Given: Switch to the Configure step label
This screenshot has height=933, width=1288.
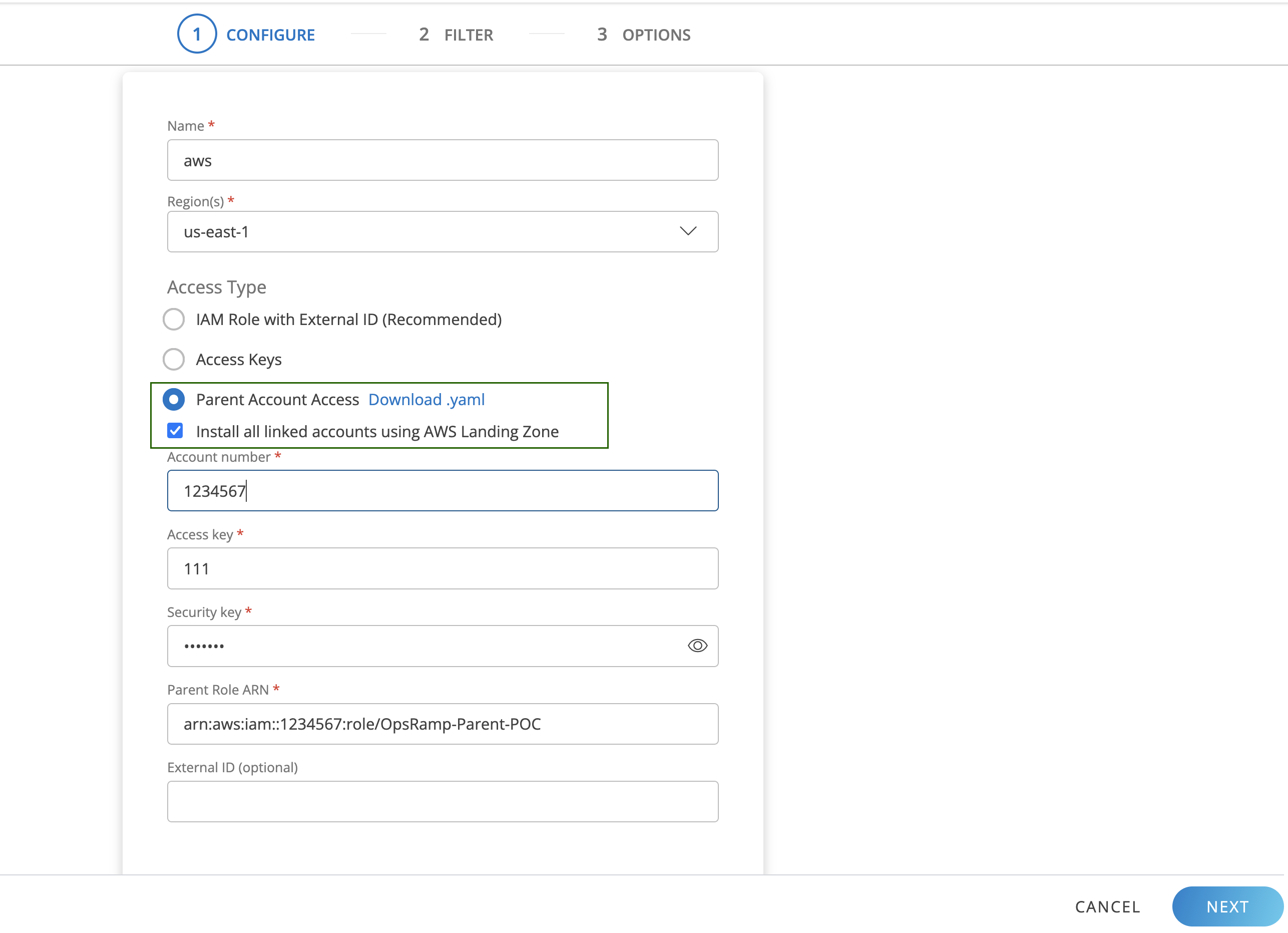Looking at the screenshot, I should click(x=270, y=35).
